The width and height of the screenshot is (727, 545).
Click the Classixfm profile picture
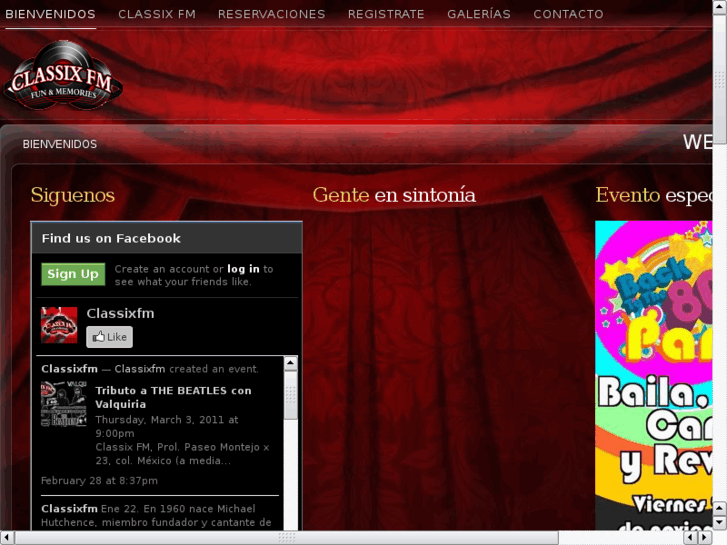(x=59, y=325)
